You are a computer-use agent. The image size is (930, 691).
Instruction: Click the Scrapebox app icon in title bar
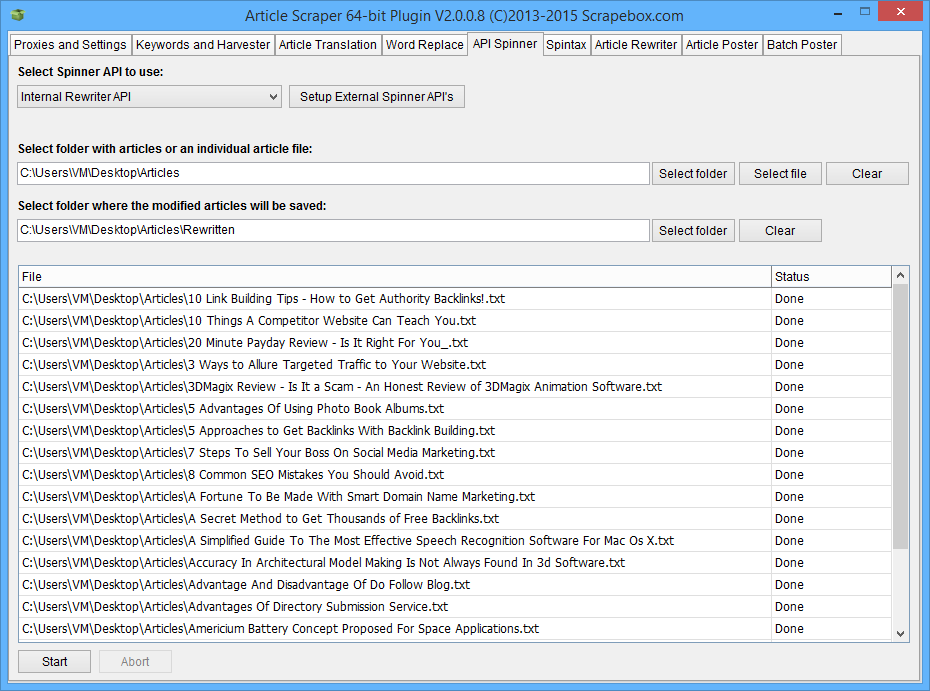[x=18, y=15]
